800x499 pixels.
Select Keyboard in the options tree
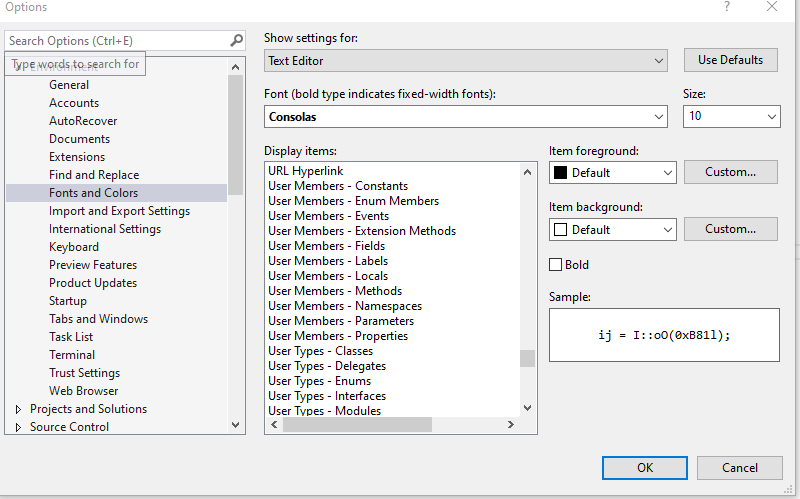coord(74,247)
